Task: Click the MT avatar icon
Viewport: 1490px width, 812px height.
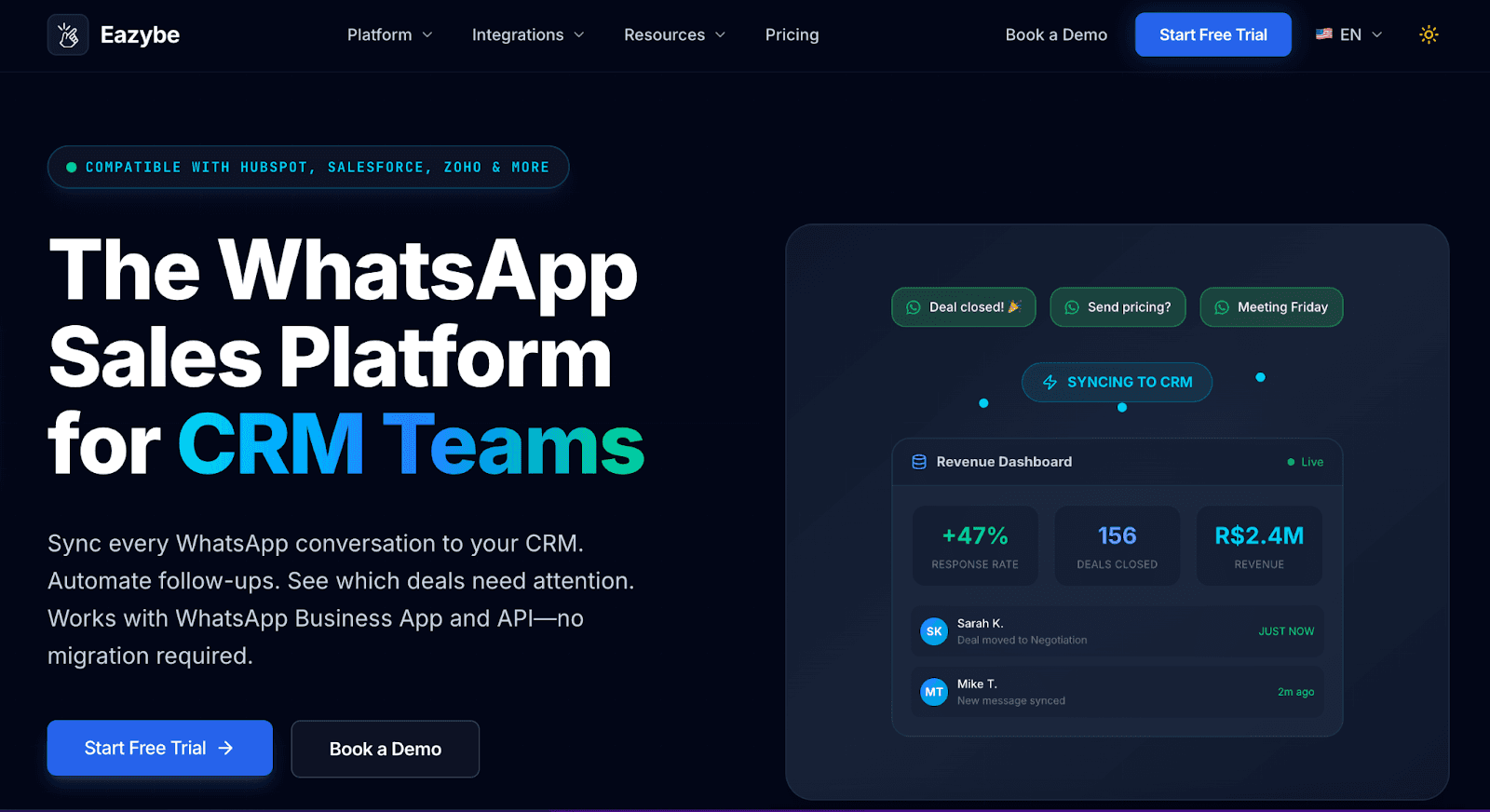Action: (934, 692)
